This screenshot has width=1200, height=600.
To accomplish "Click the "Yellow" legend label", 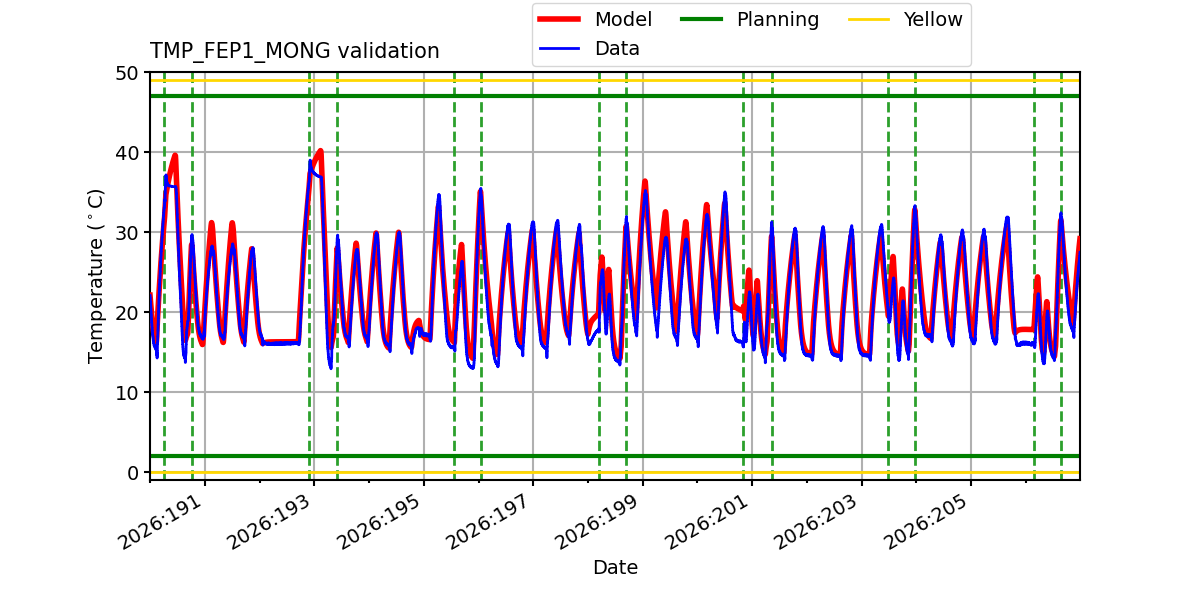I will pos(933,19).
